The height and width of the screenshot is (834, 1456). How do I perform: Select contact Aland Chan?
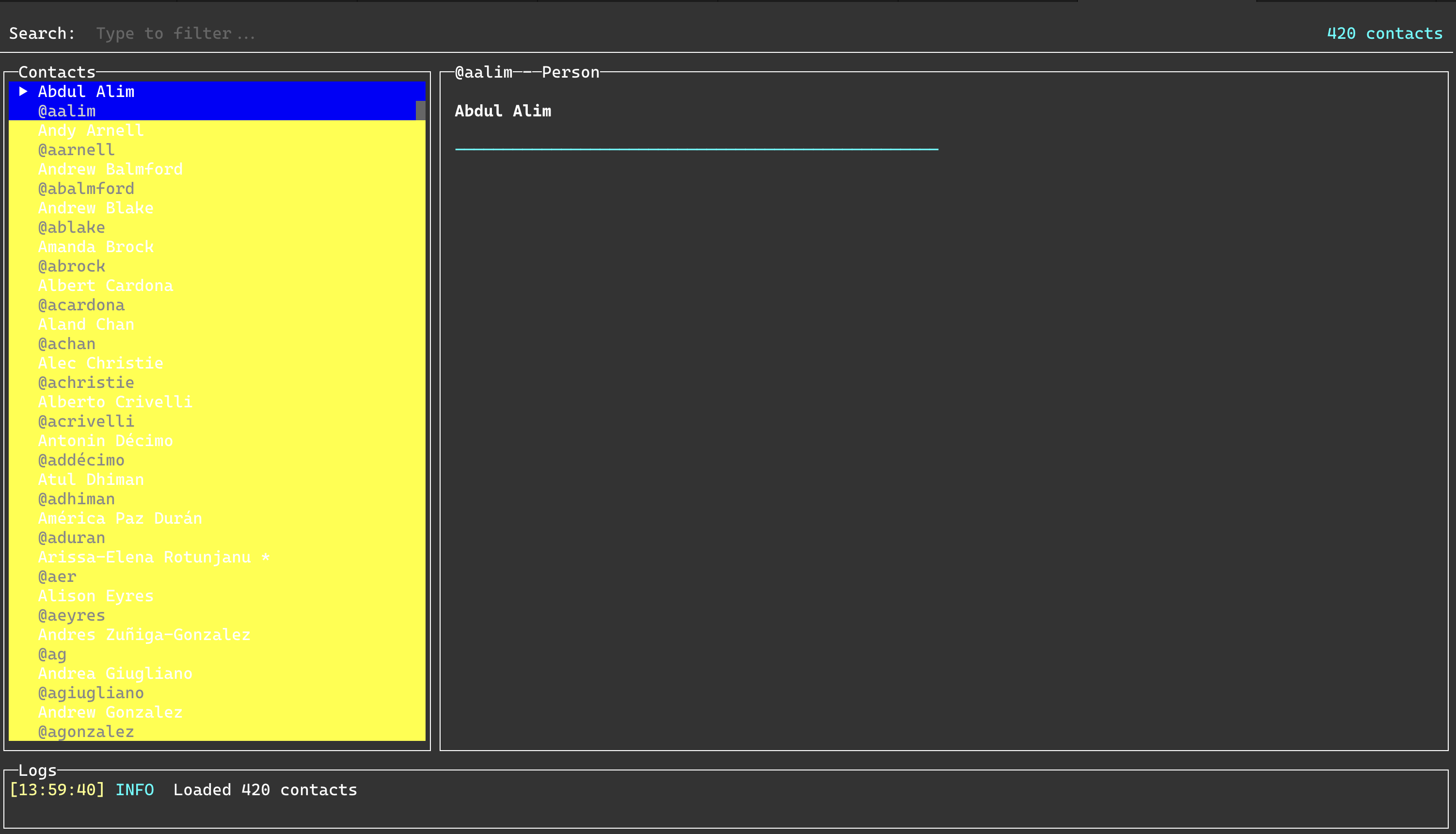tap(86, 324)
